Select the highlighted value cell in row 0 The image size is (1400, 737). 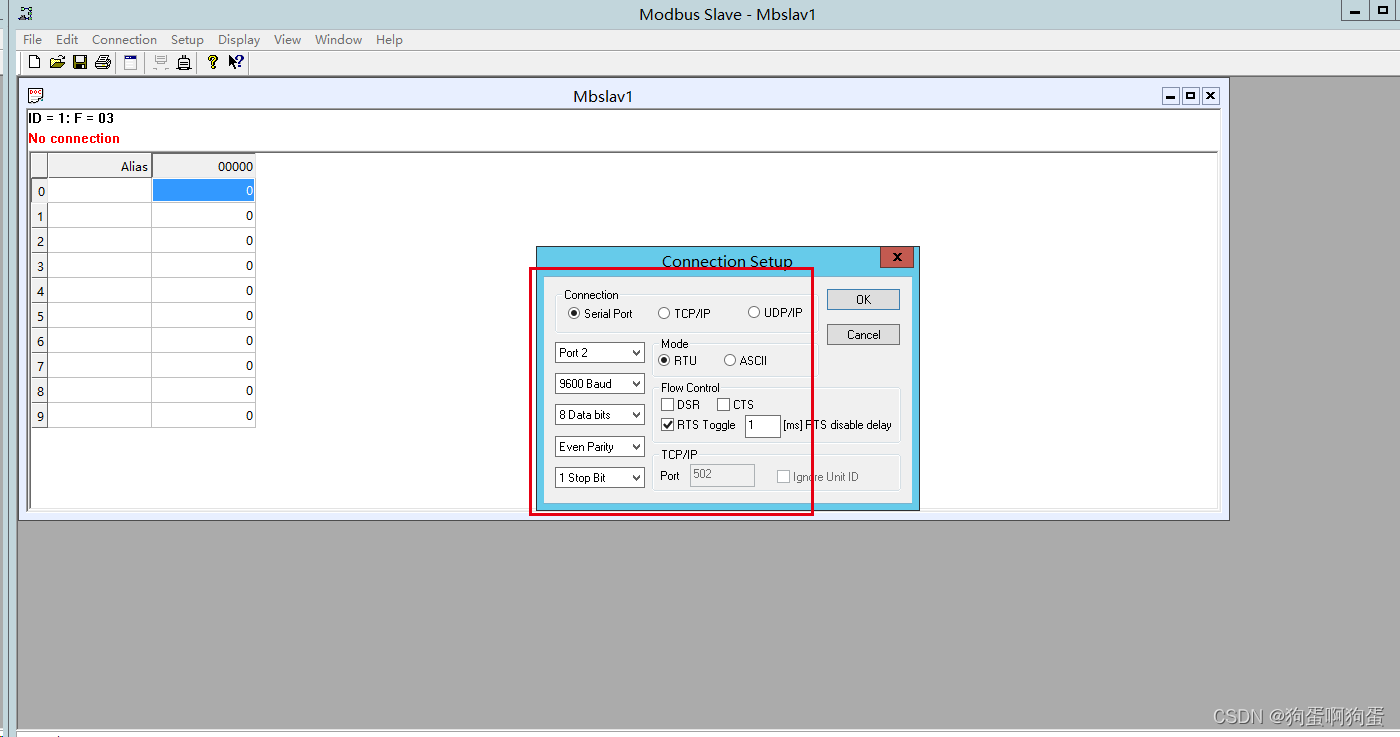pyautogui.click(x=203, y=191)
